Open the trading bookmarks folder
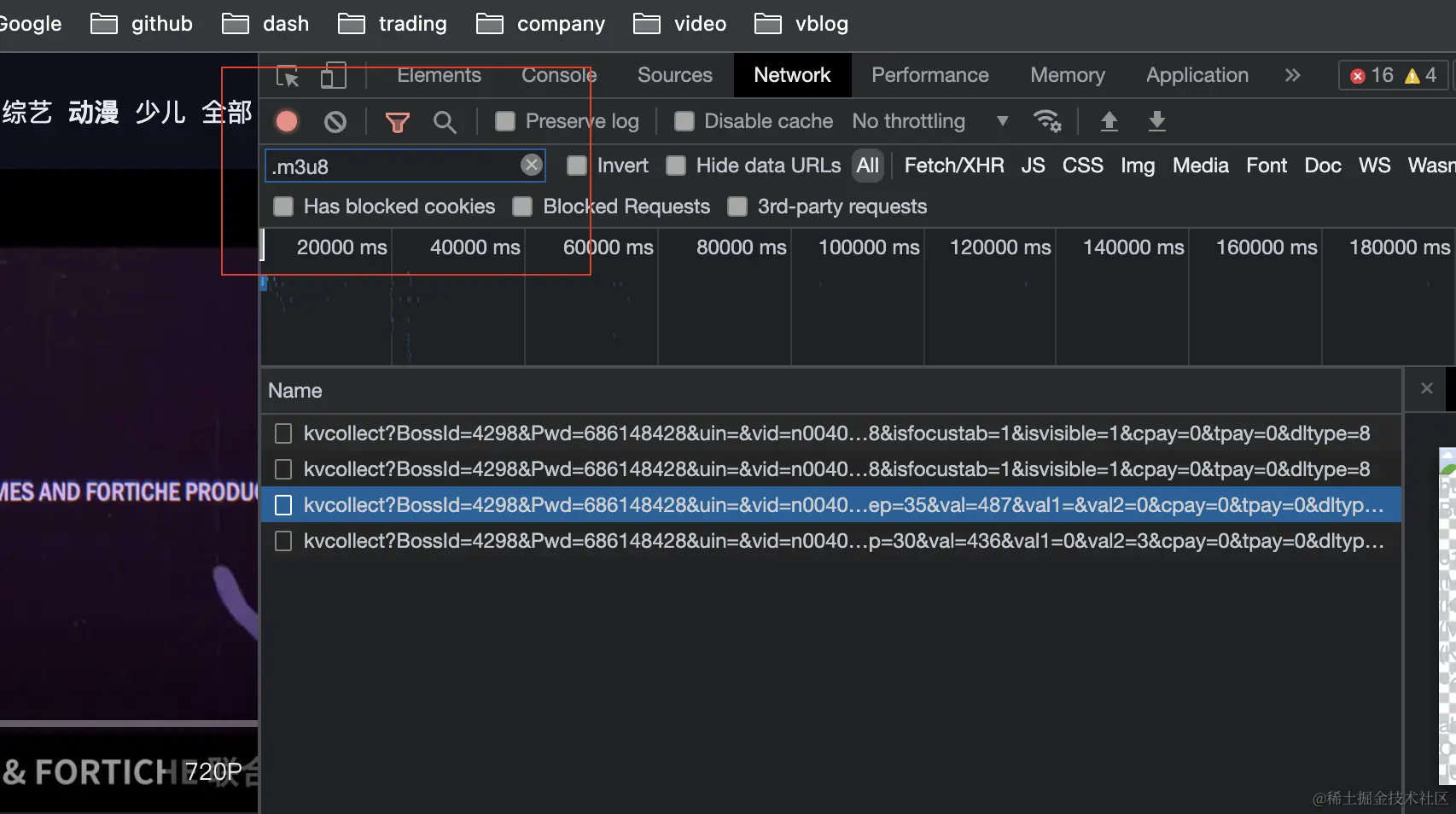Screen dimensions: 1456x814 (x=393, y=24)
